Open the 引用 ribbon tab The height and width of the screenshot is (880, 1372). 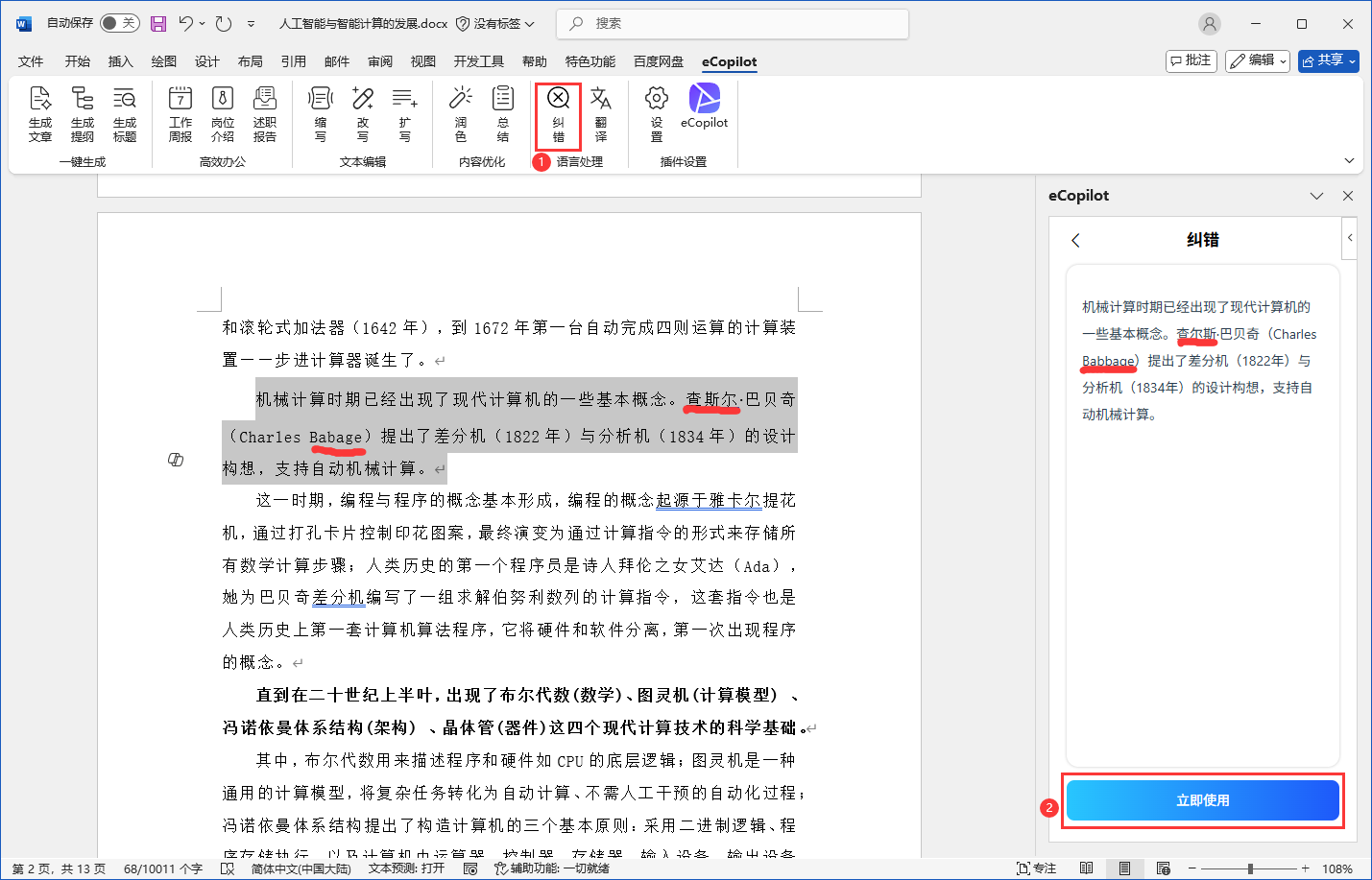293,61
